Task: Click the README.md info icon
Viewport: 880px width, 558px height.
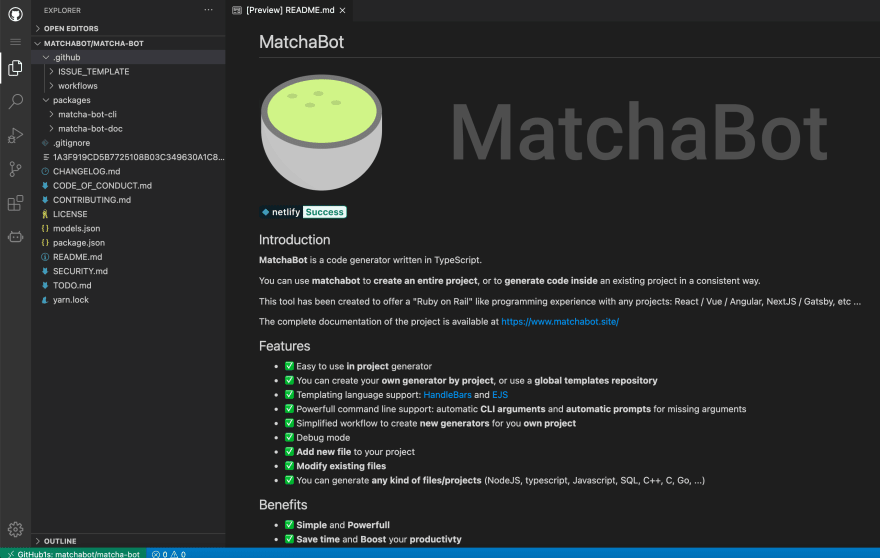Action: point(45,257)
